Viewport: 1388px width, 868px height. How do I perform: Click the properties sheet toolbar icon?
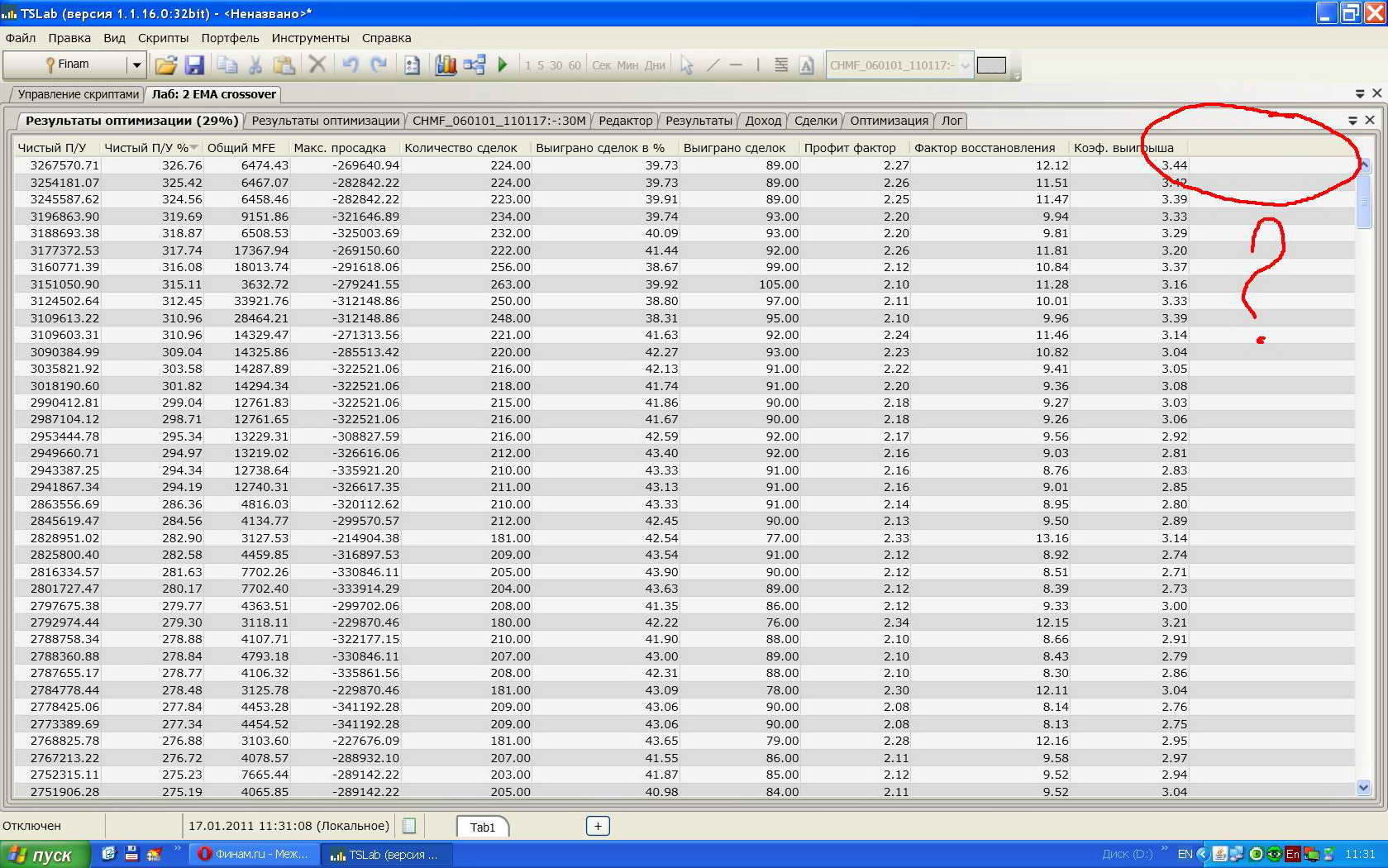(412, 64)
